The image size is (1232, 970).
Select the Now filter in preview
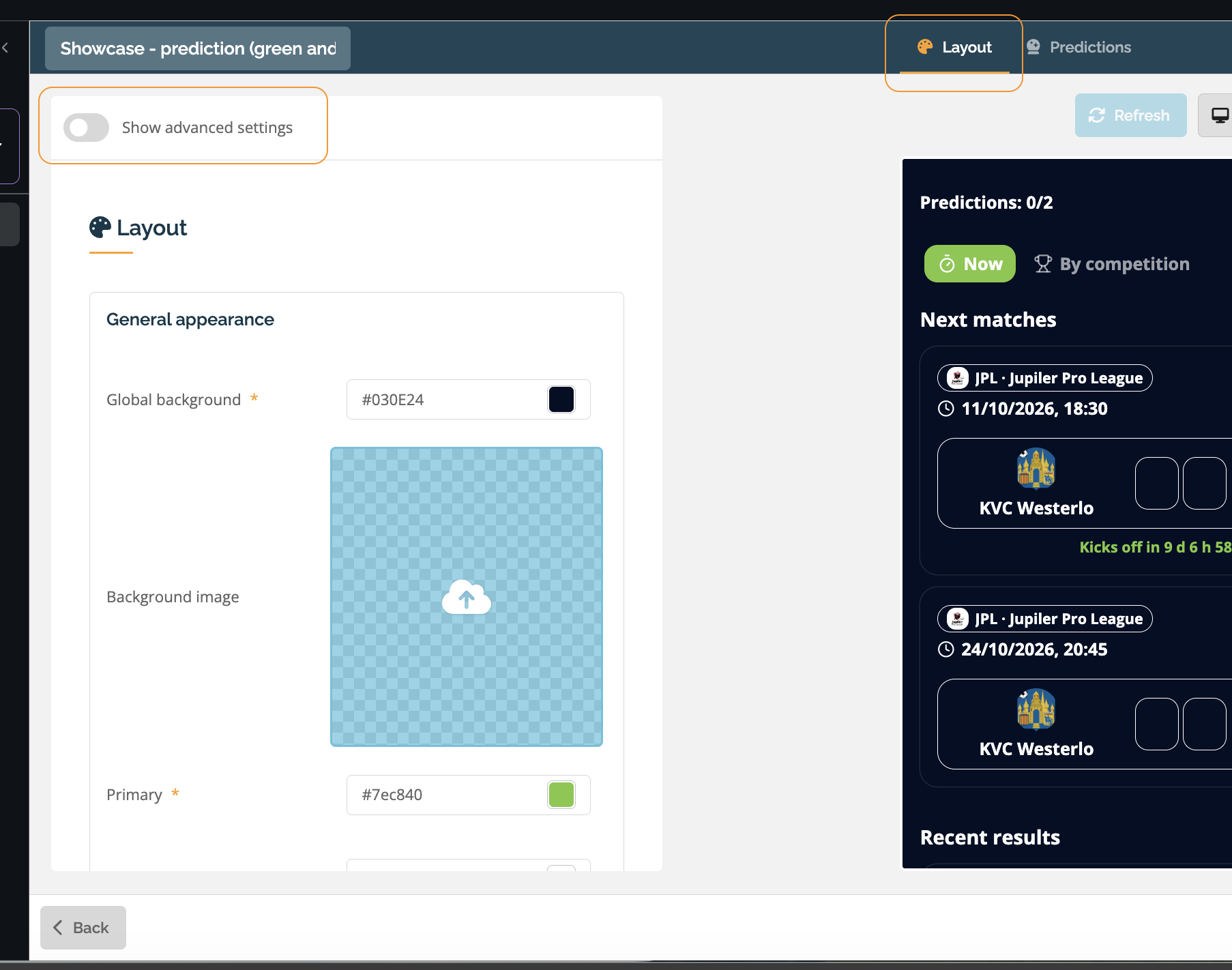(970, 264)
